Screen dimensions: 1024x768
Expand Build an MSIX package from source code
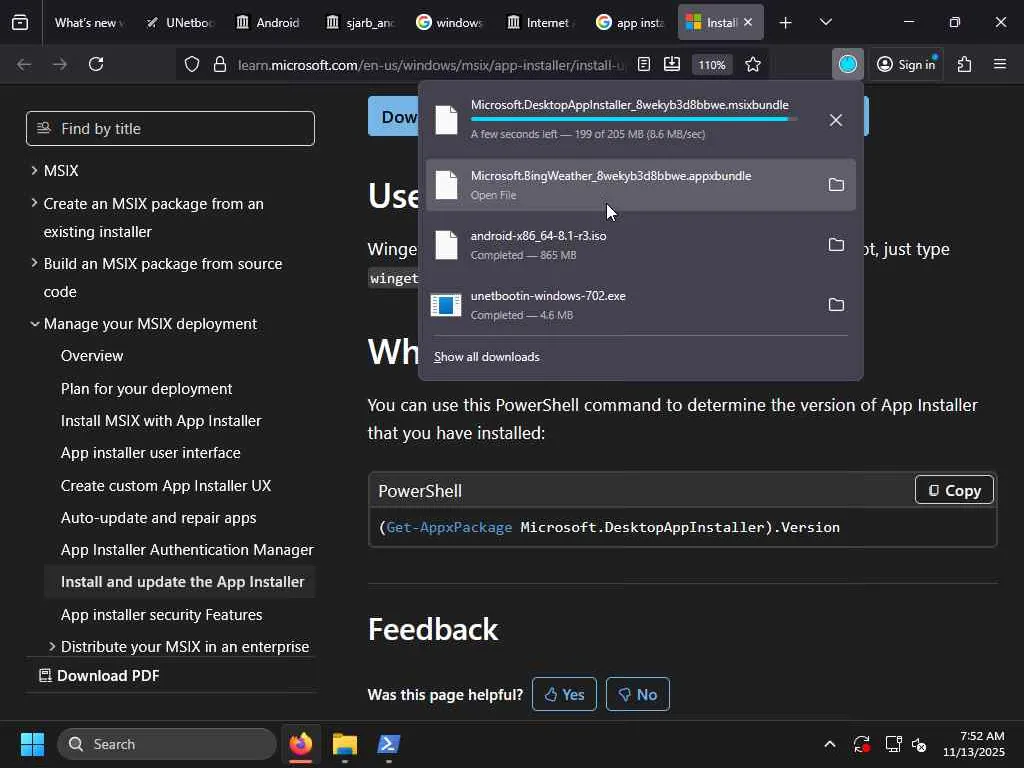34,263
